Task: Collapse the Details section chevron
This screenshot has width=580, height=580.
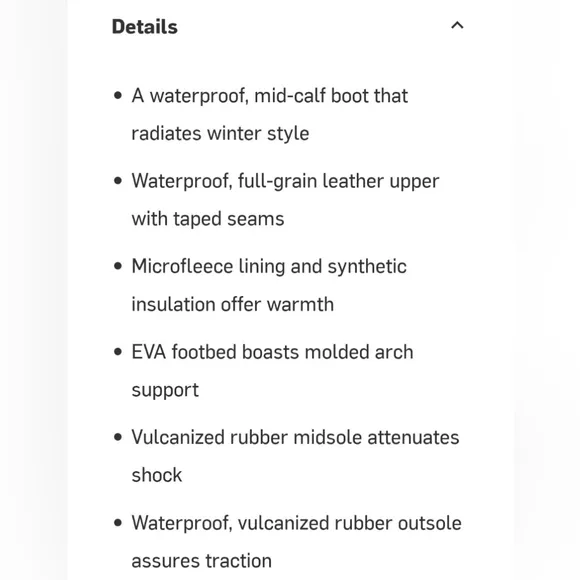Action: (x=457, y=26)
